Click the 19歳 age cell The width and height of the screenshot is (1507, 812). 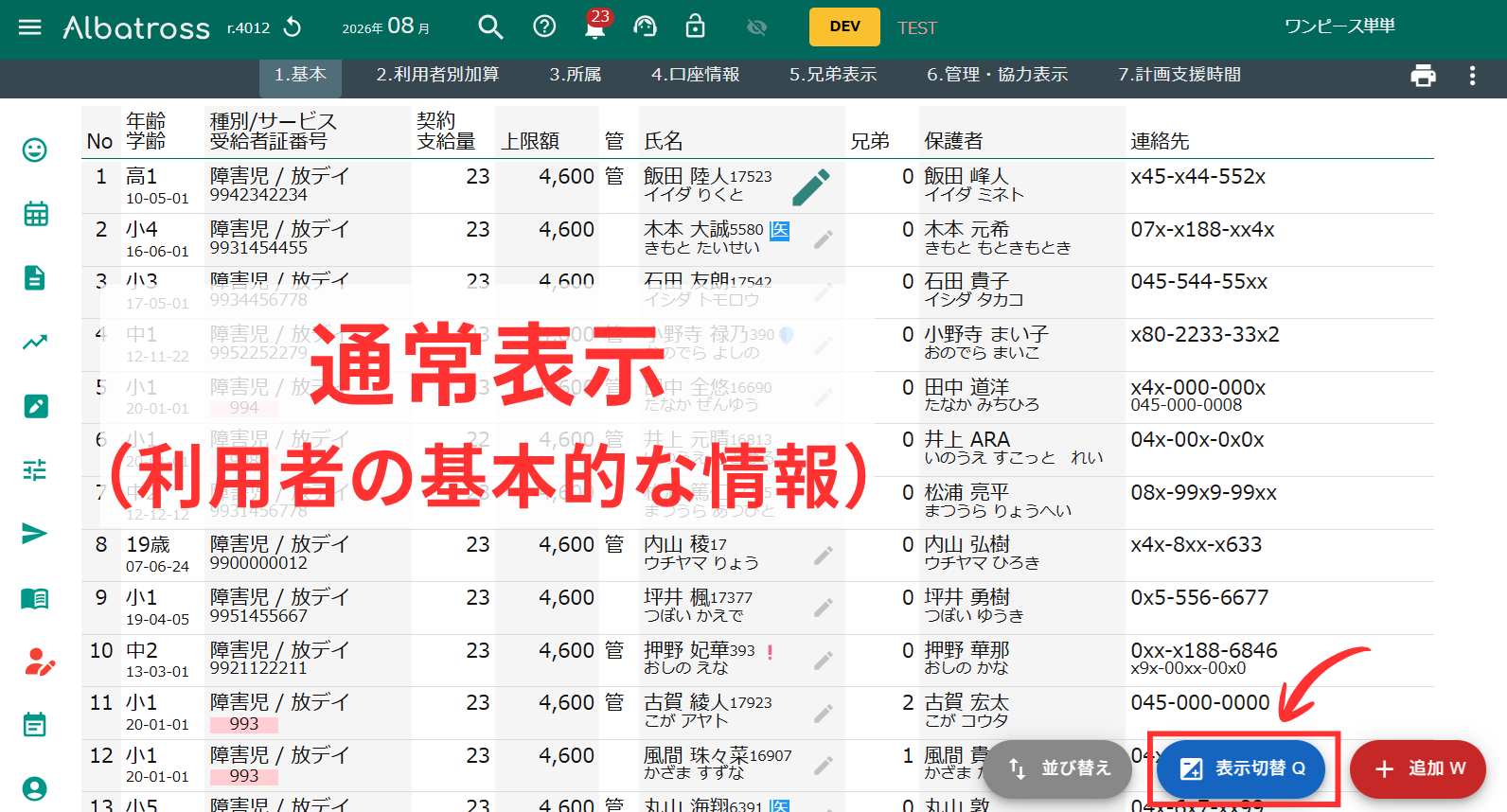pos(149,544)
